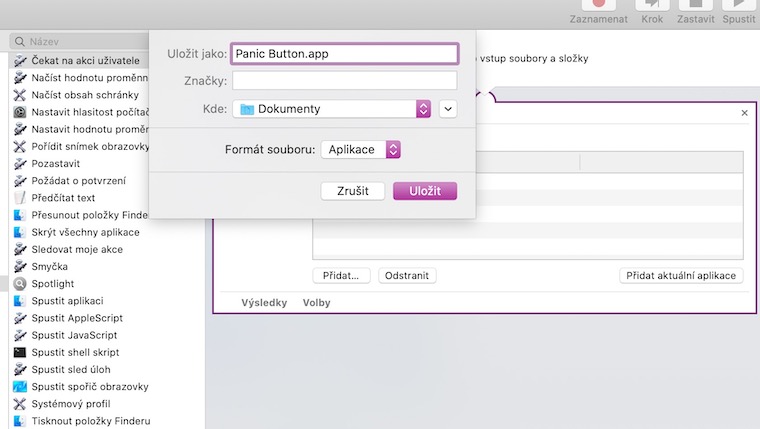Select Spustit AppleScript in the actions list
This screenshot has height=429, width=760.
pos(74,318)
